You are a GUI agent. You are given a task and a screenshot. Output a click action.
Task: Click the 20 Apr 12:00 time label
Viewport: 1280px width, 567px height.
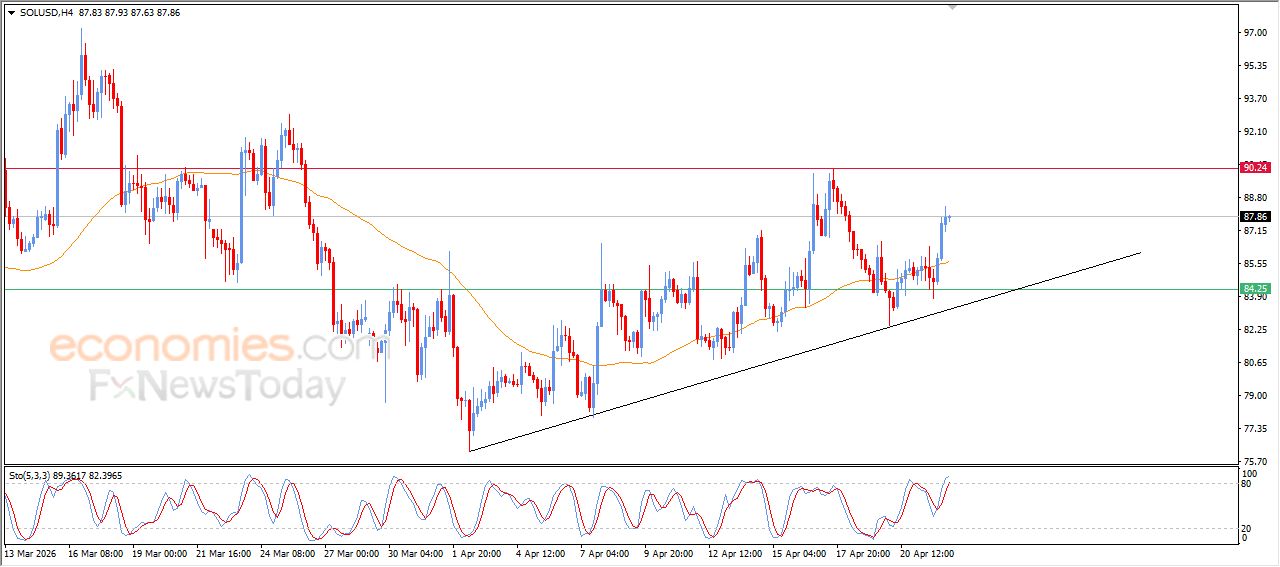(927, 552)
